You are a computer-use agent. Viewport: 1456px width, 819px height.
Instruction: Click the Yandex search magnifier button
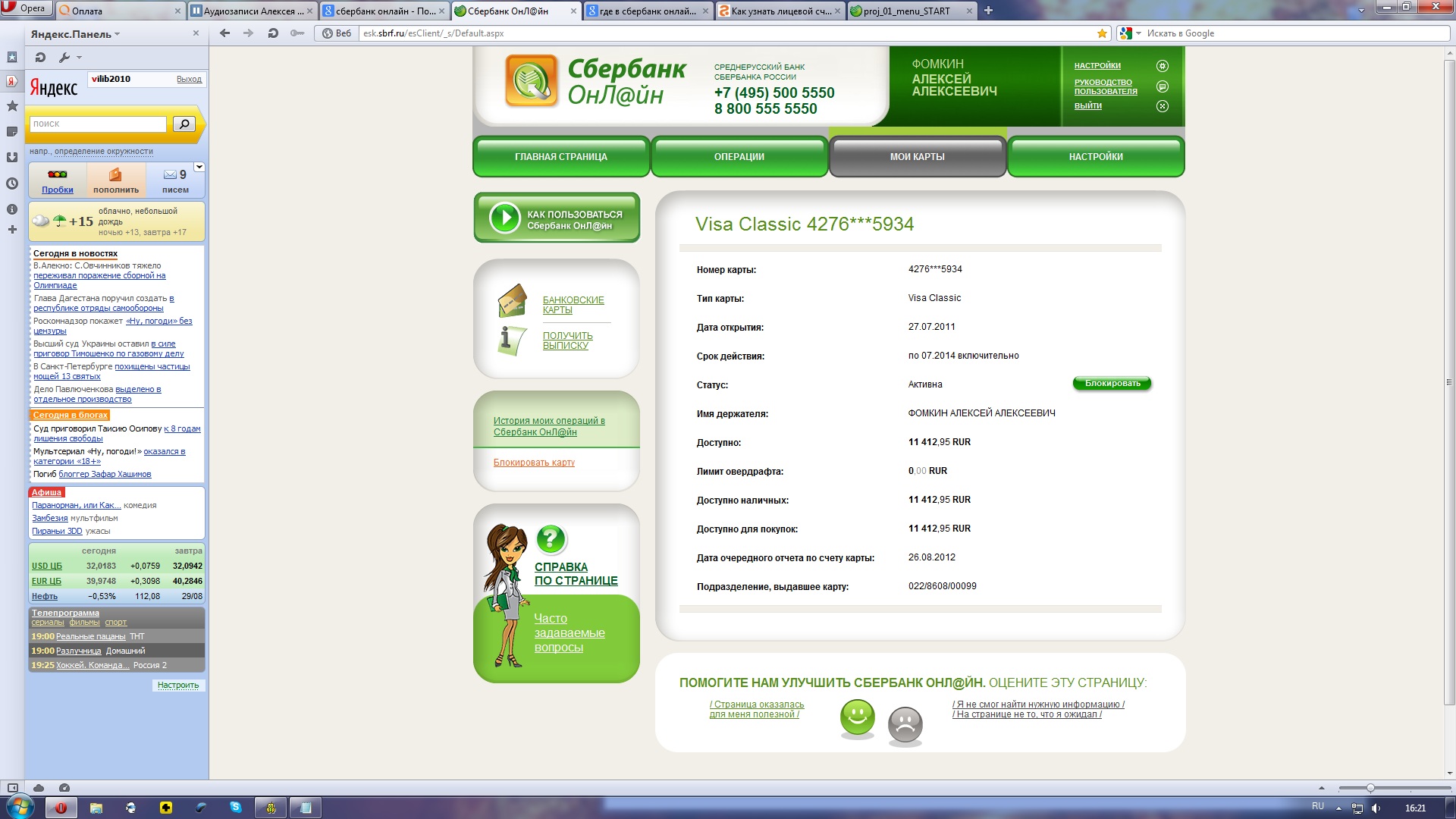point(184,124)
